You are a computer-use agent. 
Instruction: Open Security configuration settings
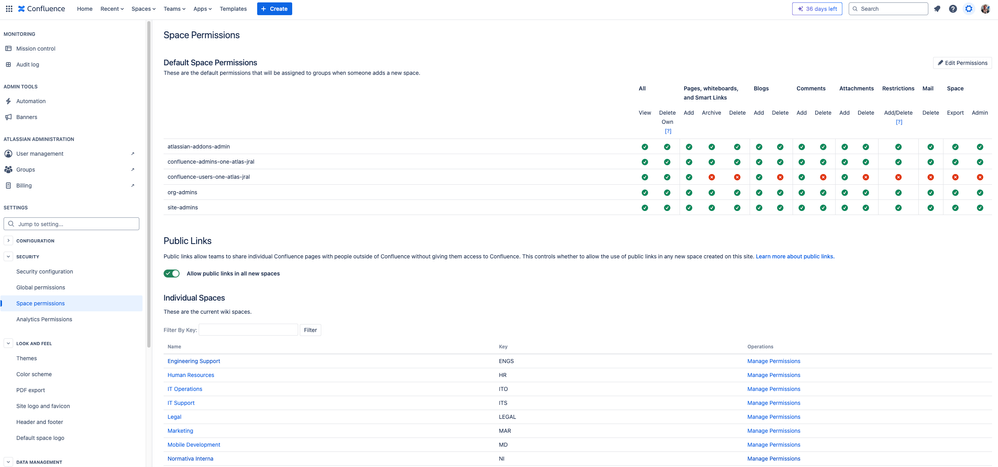(x=45, y=272)
